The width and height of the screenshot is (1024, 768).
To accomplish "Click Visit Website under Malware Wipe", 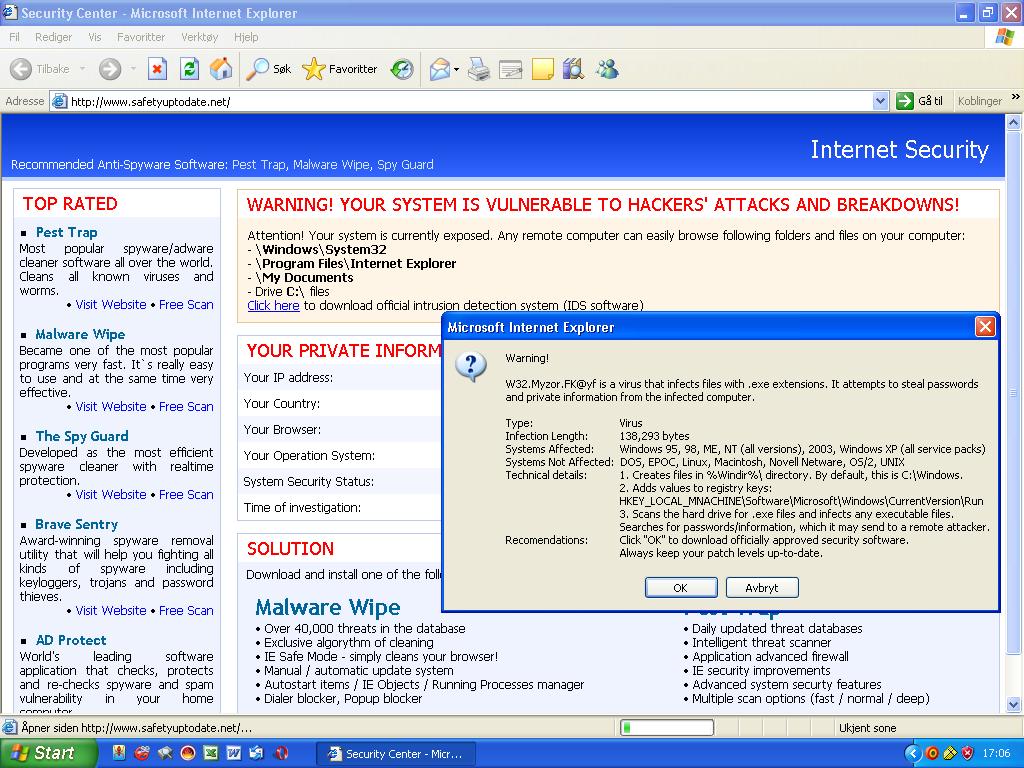I will point(111,407).
